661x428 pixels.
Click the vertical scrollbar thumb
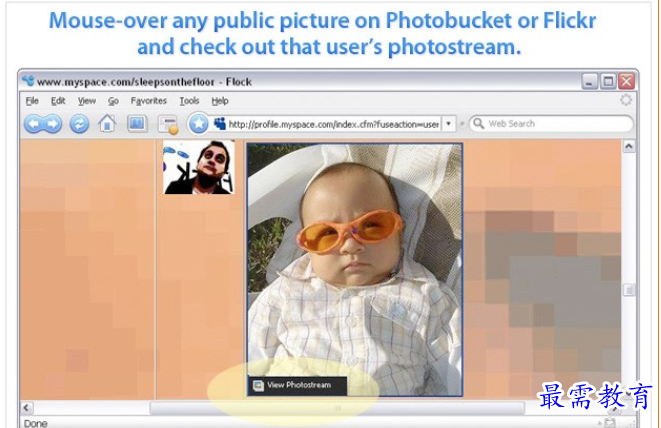pyautogui.click(x=629, y=290)
